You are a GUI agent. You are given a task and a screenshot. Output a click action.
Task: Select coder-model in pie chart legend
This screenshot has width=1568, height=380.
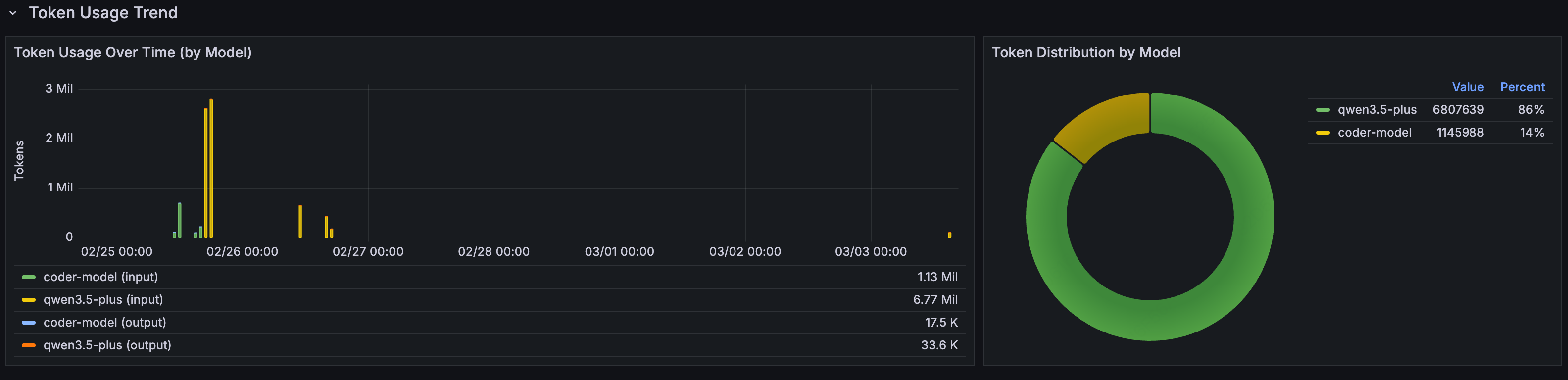(x=1374, y=132)
